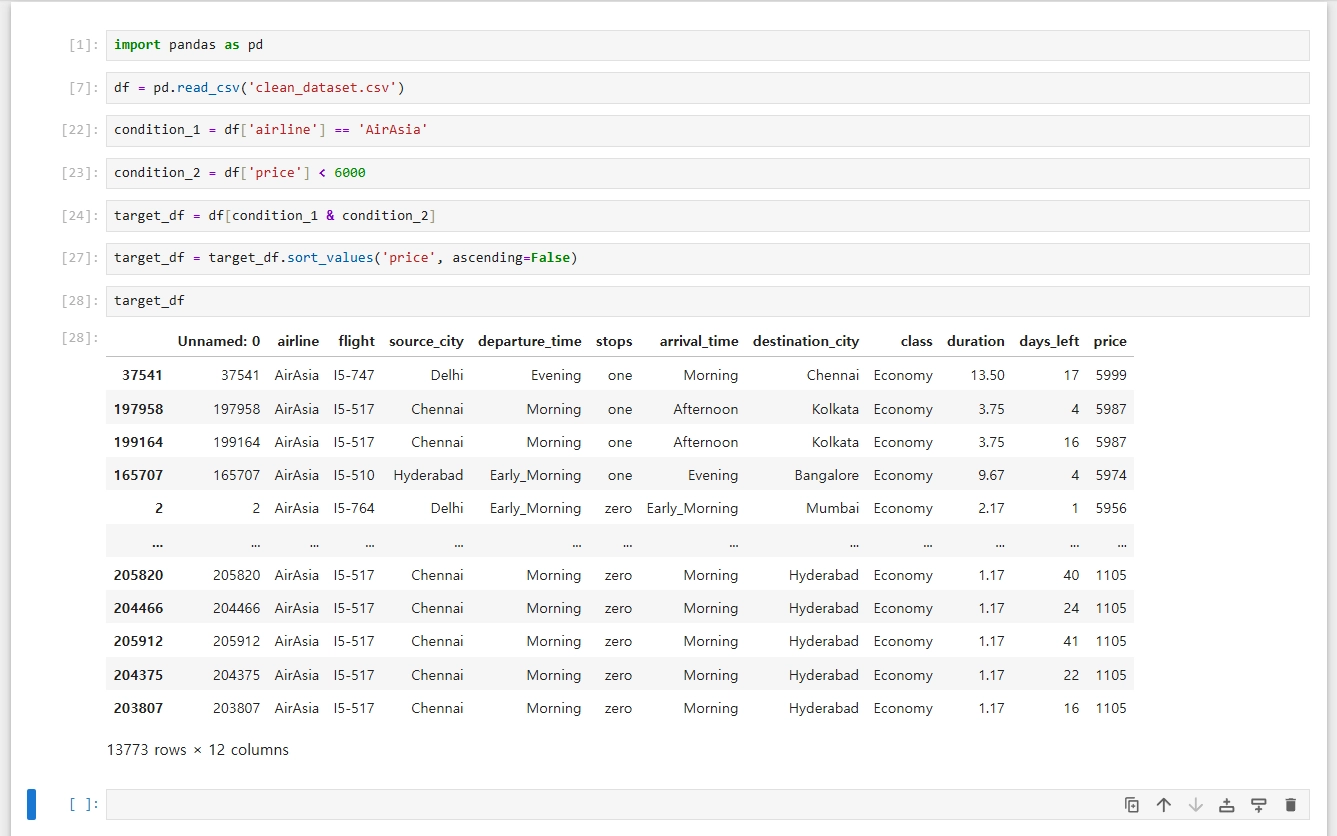Click the [22]: input prompt
This screenshot has width=1337, height=836.
pos(80,130)
